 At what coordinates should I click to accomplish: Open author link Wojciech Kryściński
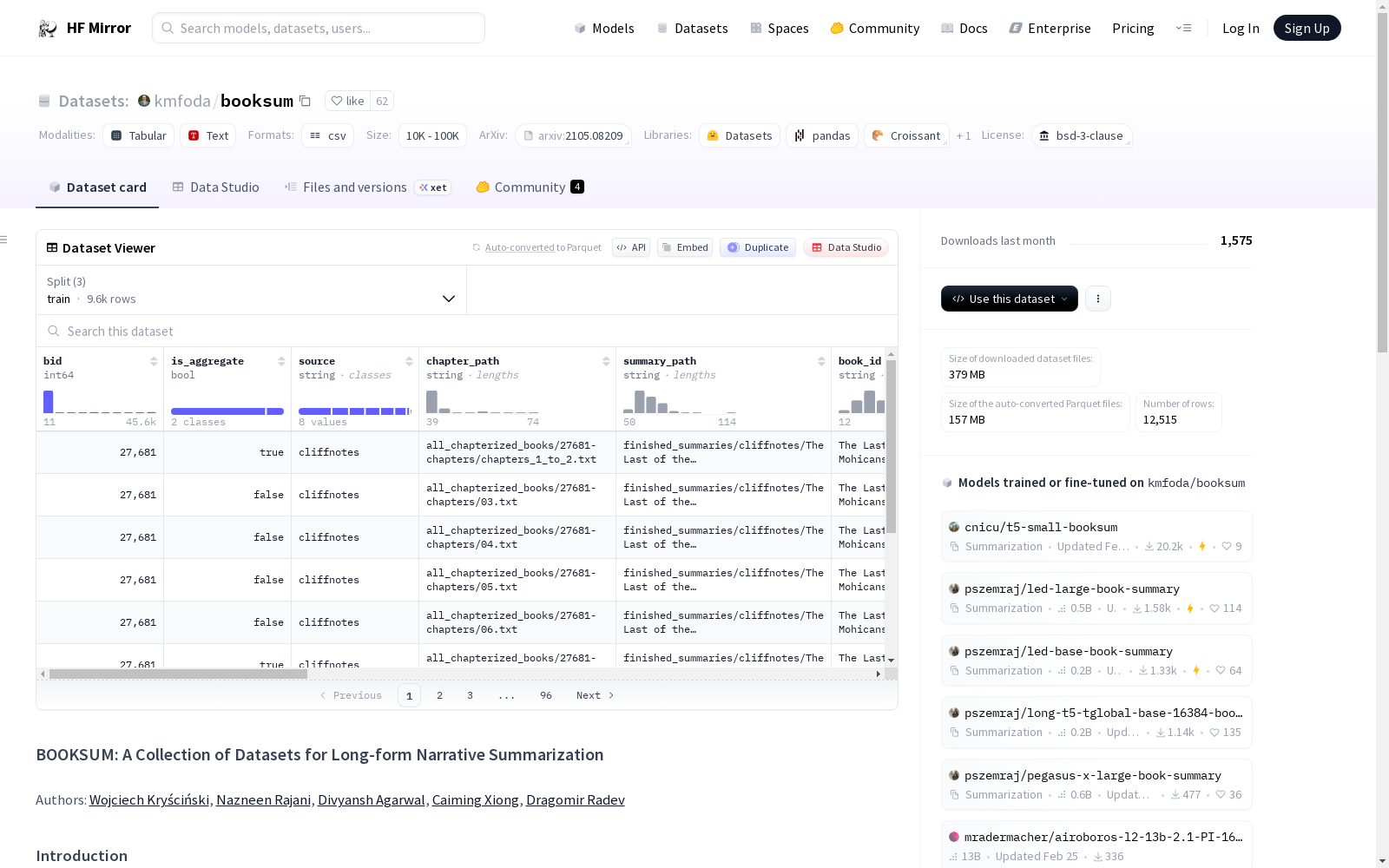coord(149,799)
